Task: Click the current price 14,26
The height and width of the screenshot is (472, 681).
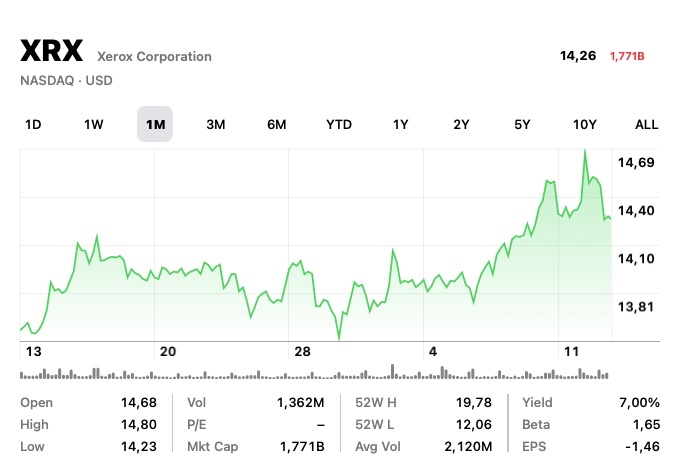Action: (578, 56)
